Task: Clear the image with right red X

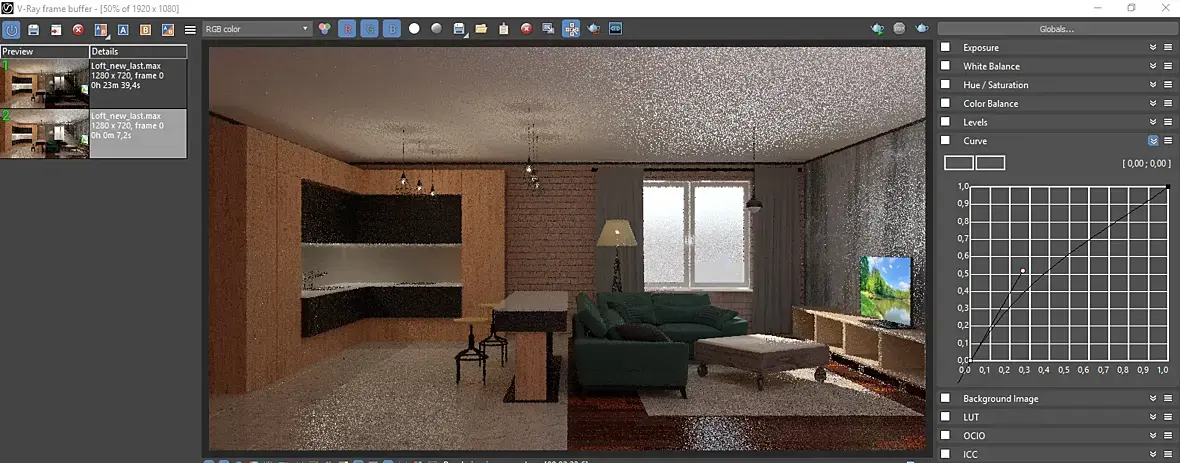Action: tap(526, 29)
